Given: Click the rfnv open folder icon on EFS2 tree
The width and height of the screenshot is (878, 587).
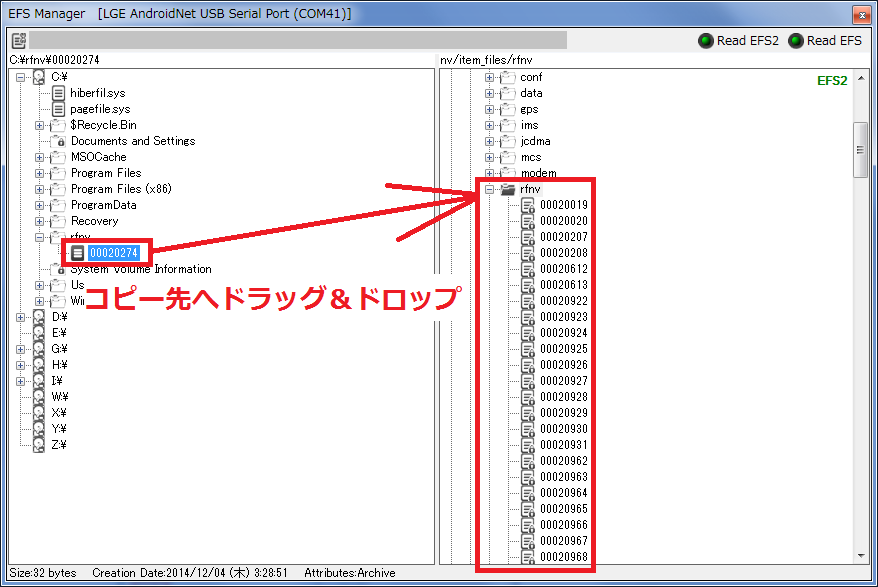Looking at the screenshot, I should (508, 188).
